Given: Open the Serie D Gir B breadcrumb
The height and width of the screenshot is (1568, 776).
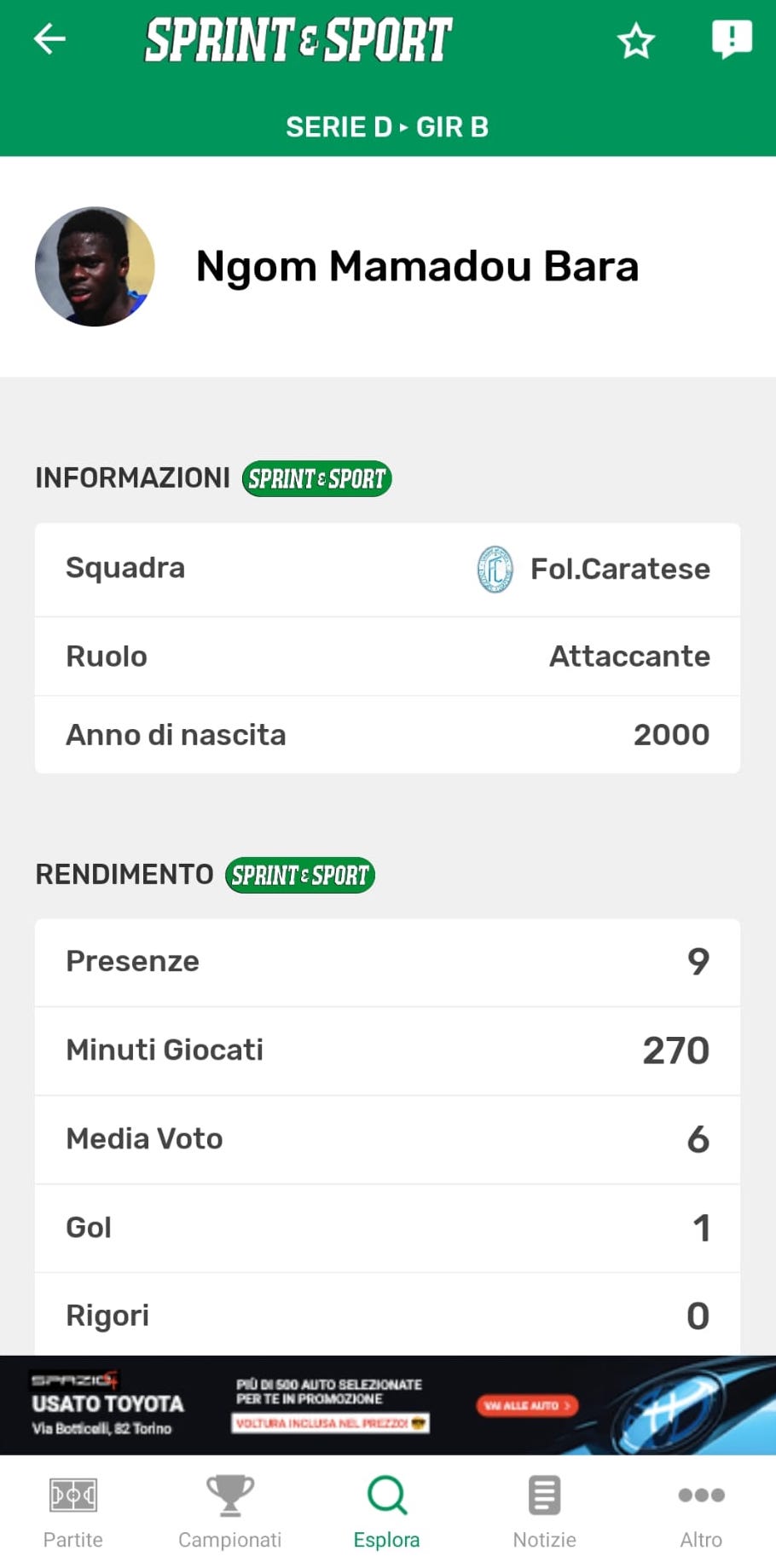Looking at the screenshot, I should click(387, 127).
